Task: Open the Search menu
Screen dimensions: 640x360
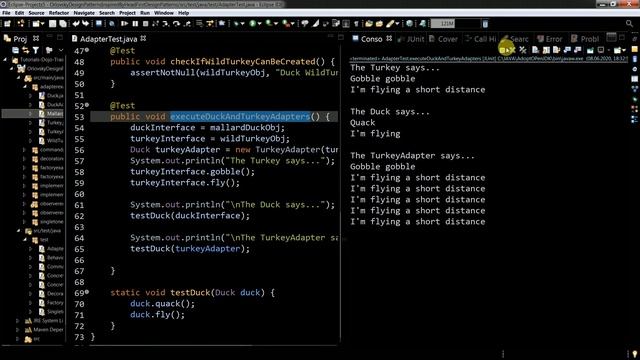Action: tap(107, 13)
